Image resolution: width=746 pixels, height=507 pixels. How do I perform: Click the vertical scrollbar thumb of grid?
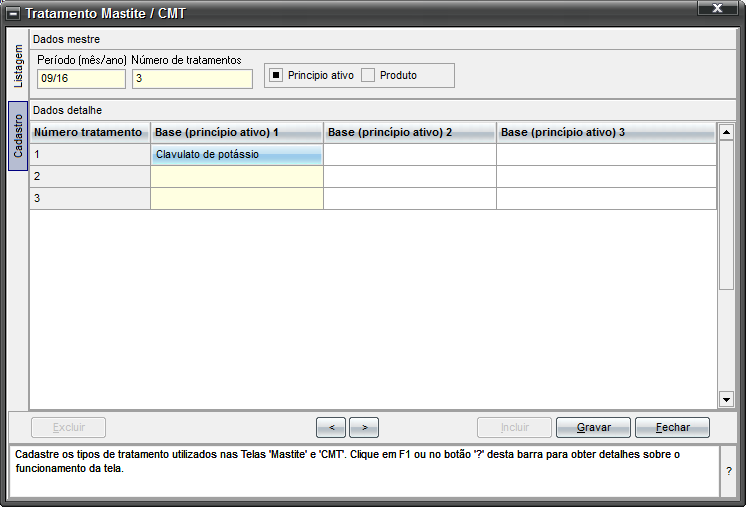coord(726,214)
